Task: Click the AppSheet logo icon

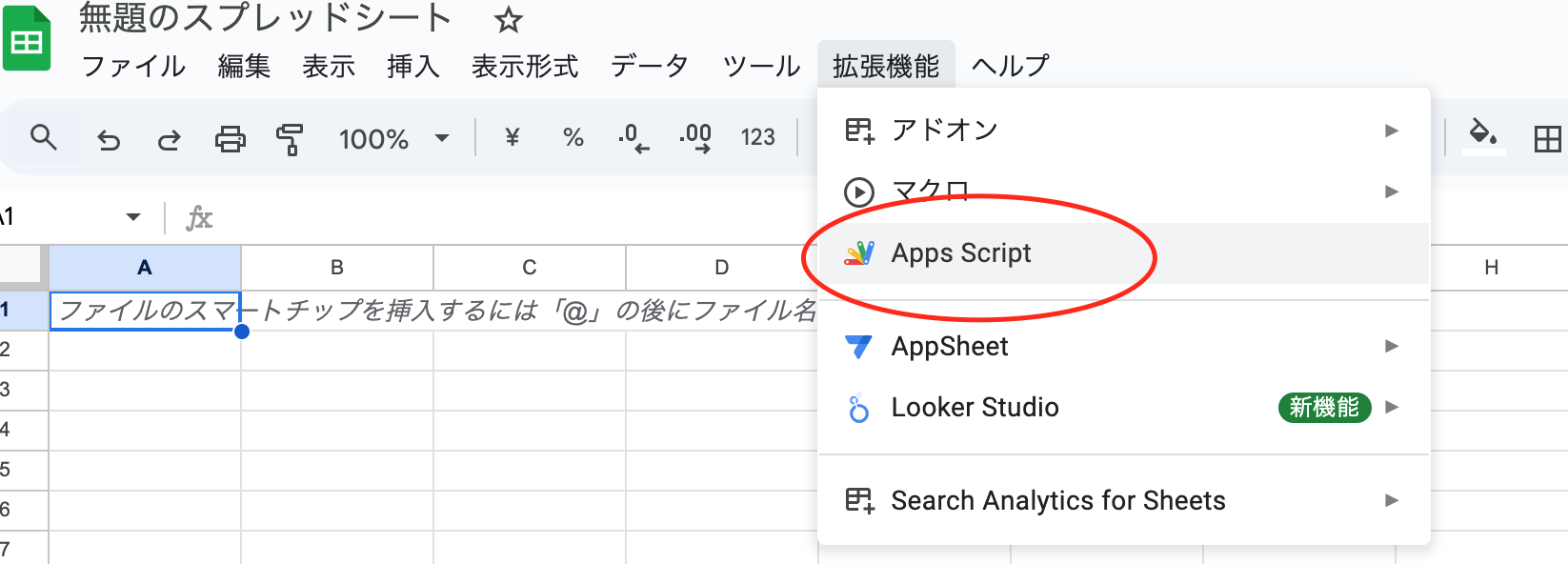Action: [858, 347]
